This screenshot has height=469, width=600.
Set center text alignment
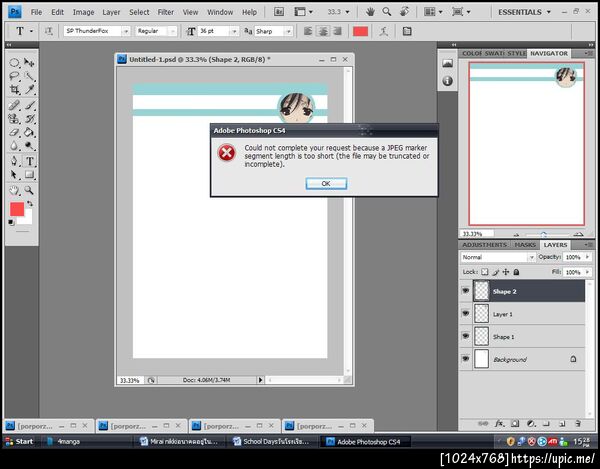(x=323, y=31)
